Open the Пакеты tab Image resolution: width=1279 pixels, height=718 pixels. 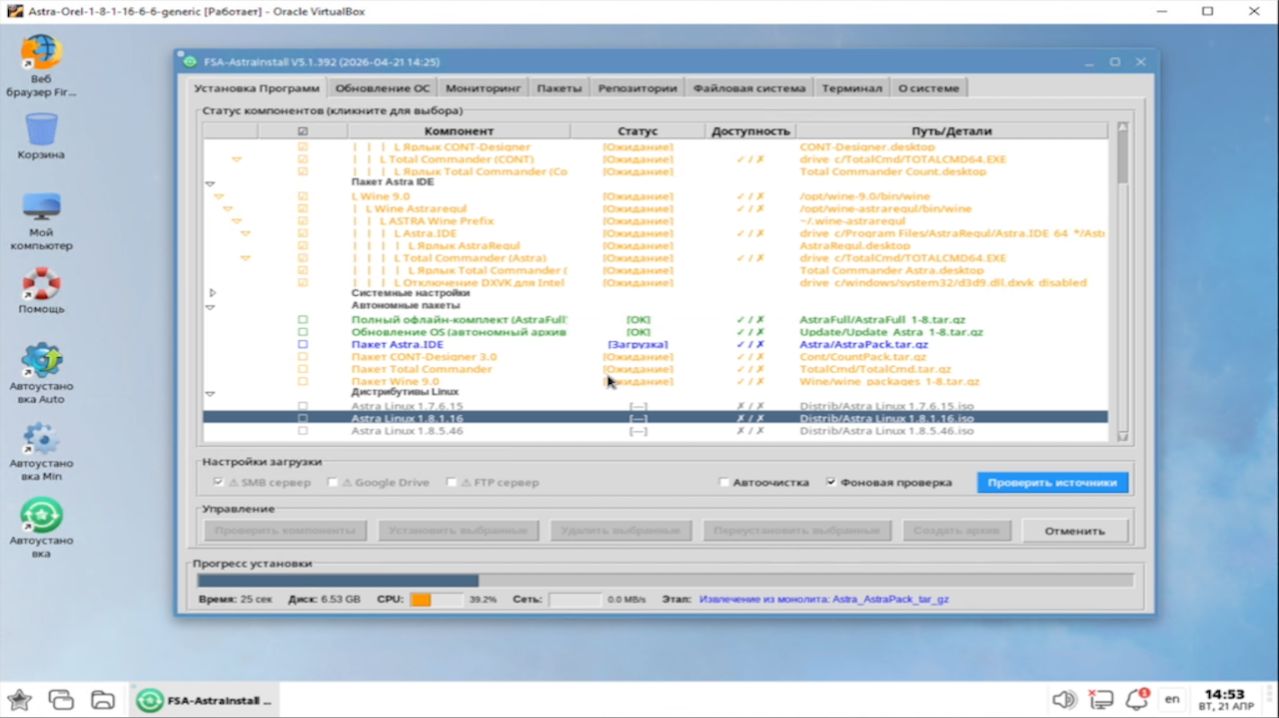click(559, 88)
